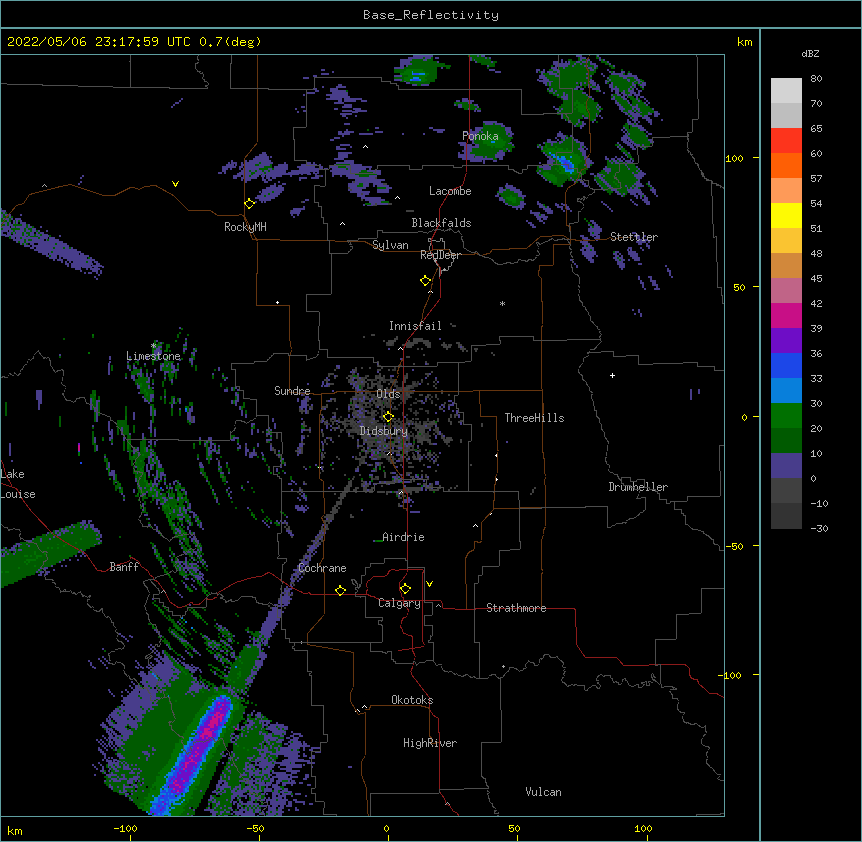Select the yellow v marker east of Calgary
This screenshot has height=842, width=862.
tap(429, 584)
